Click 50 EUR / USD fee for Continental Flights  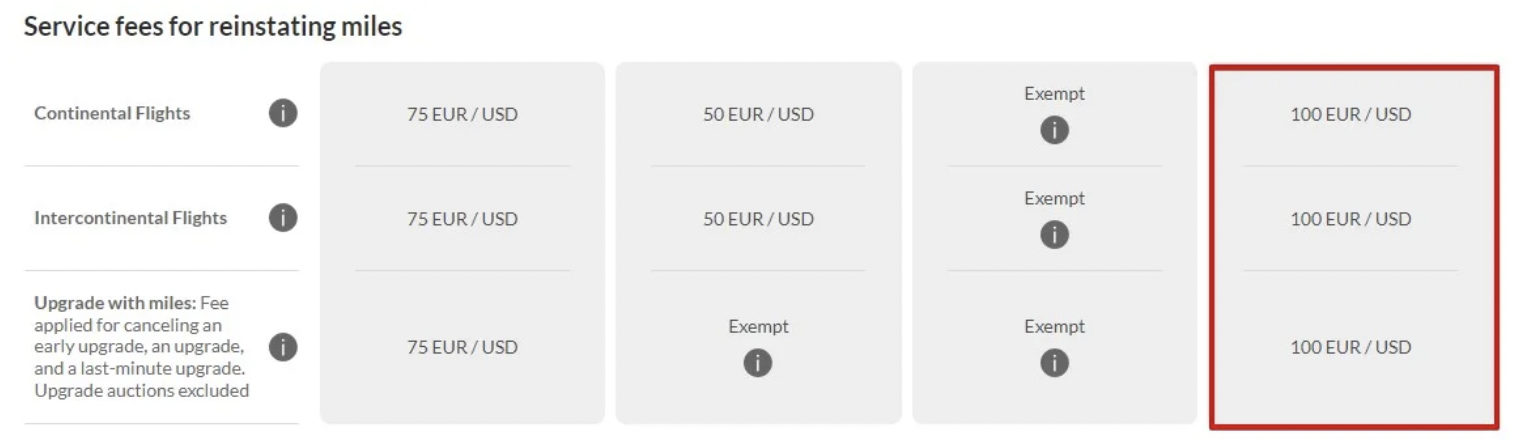click(758, 114)
